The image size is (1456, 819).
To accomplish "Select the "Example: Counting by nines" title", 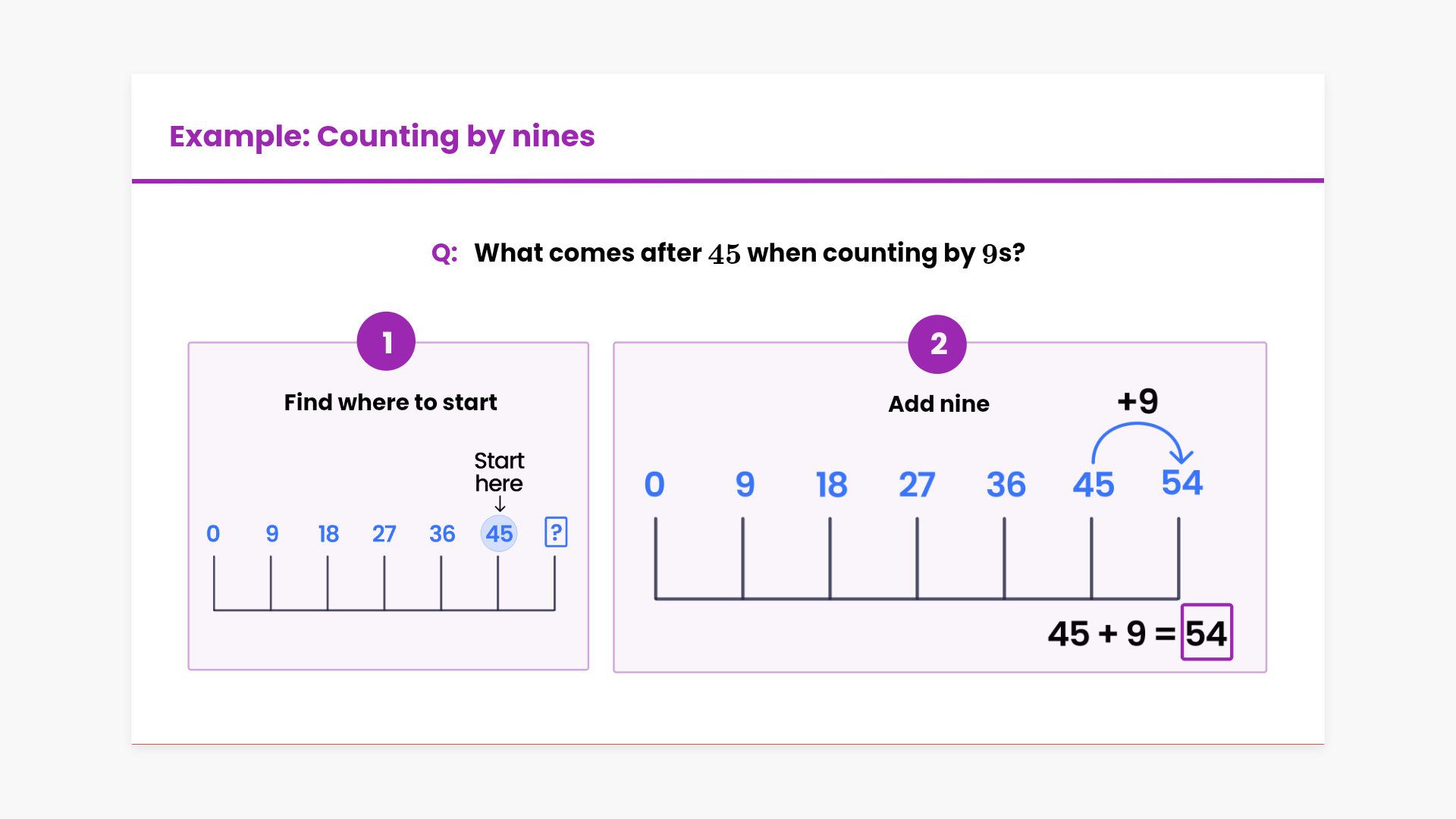I will (x=382, y=136).
